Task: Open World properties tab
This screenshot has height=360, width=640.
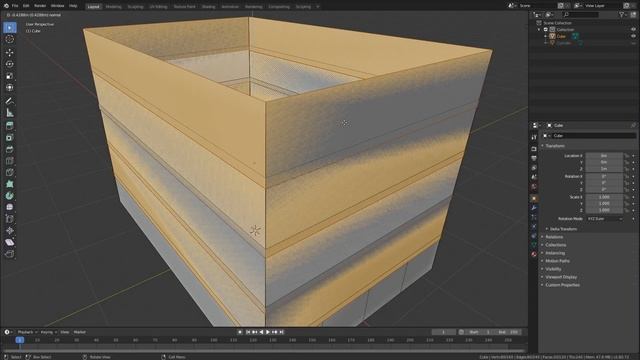Action: point(534,187)
